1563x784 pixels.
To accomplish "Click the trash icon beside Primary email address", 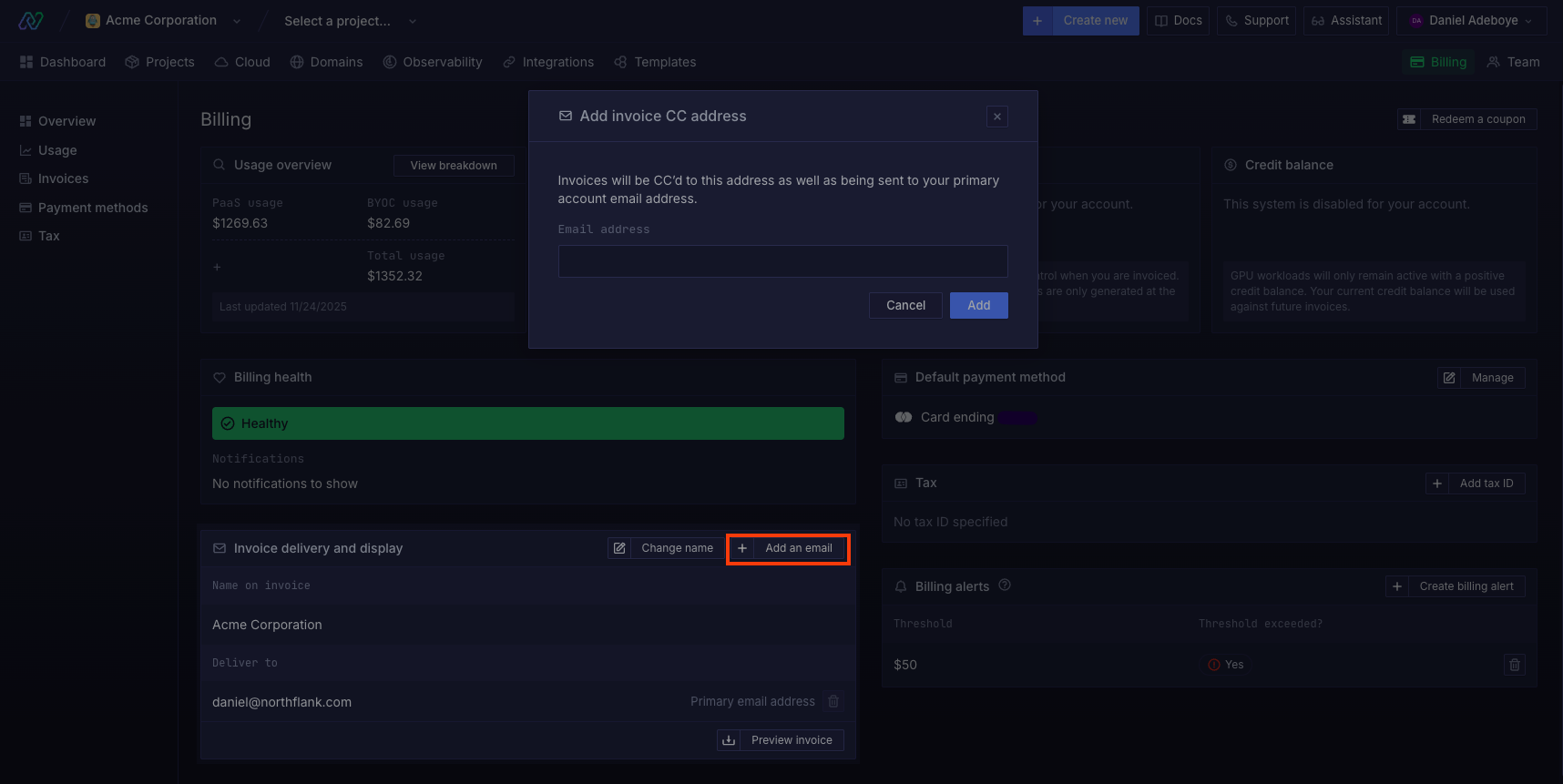I will [x=833, y=701].
